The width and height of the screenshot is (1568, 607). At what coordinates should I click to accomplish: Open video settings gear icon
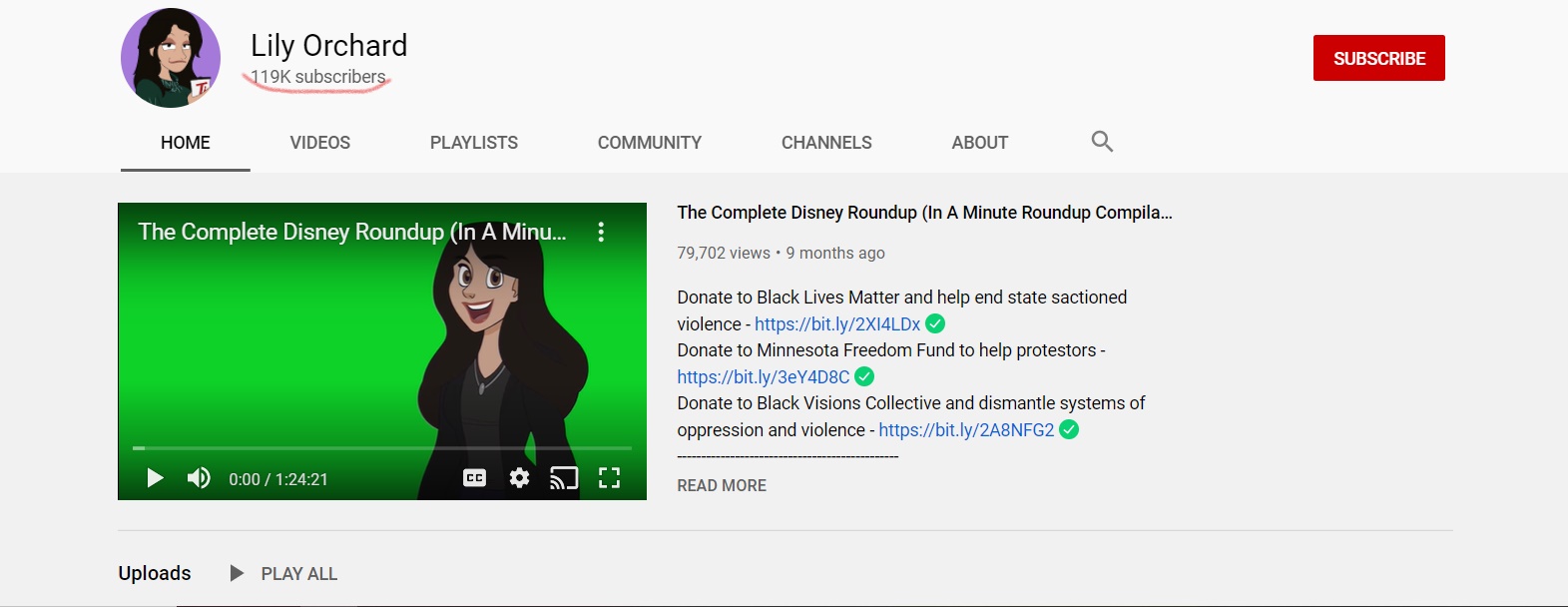[519, 478]
